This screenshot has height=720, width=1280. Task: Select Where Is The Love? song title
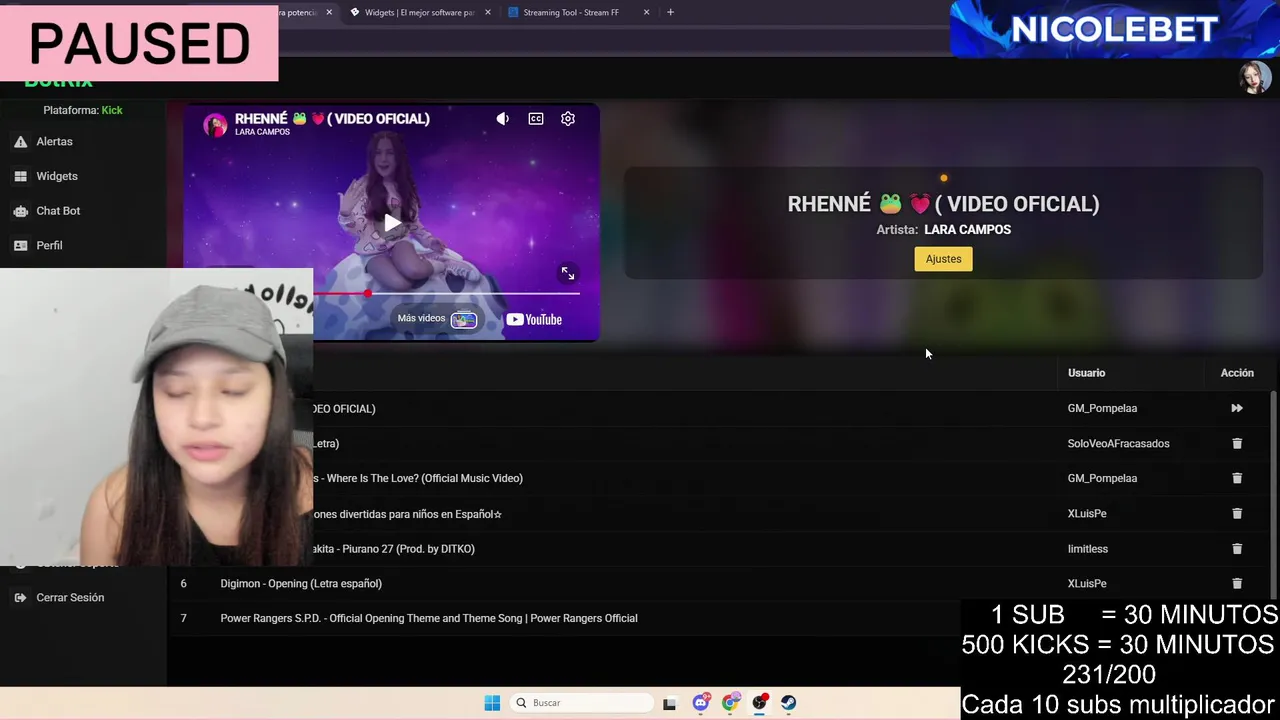pos(418,478)
